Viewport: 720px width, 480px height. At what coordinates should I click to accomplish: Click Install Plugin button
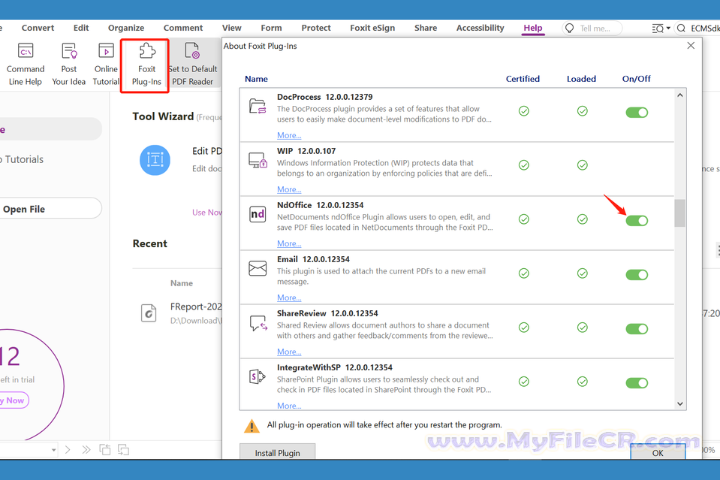(277, 451)
